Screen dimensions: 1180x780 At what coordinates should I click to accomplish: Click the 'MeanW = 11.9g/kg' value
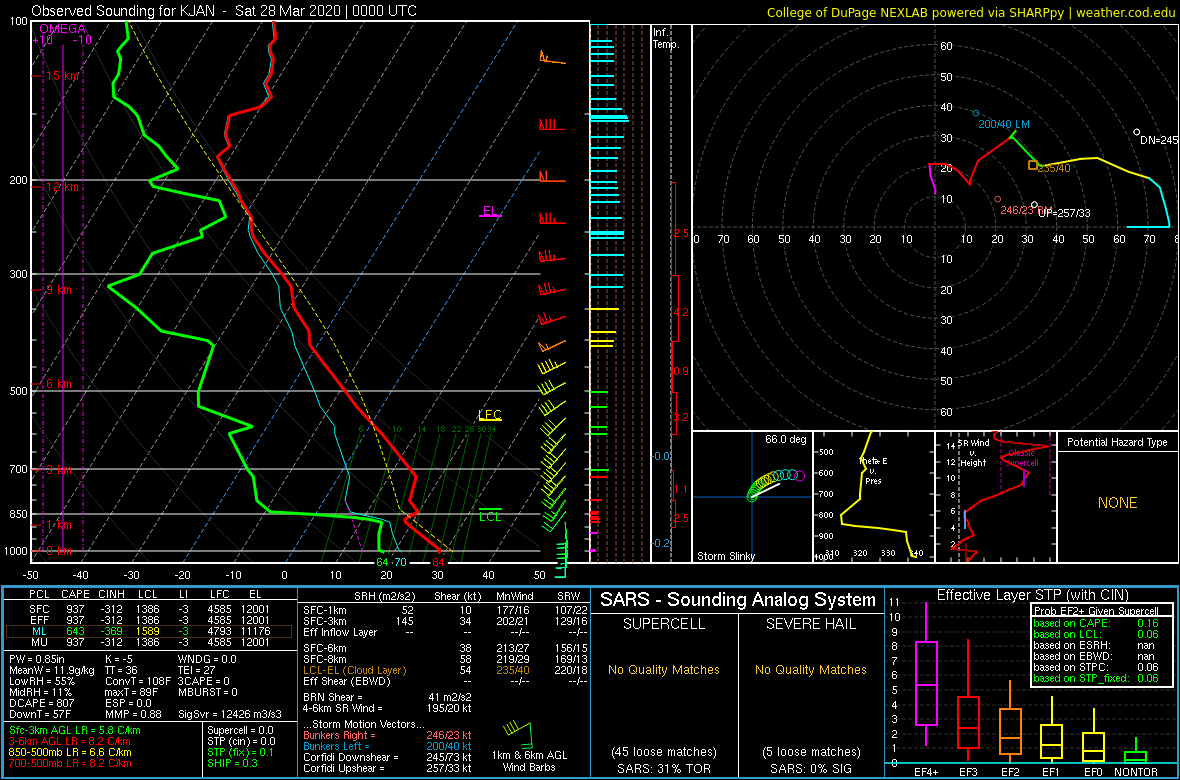point(50,671)
